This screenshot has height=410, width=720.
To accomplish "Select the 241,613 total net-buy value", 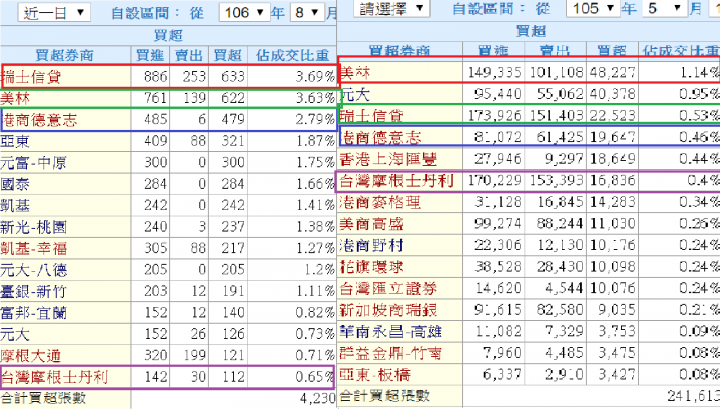I will point(693,396).
